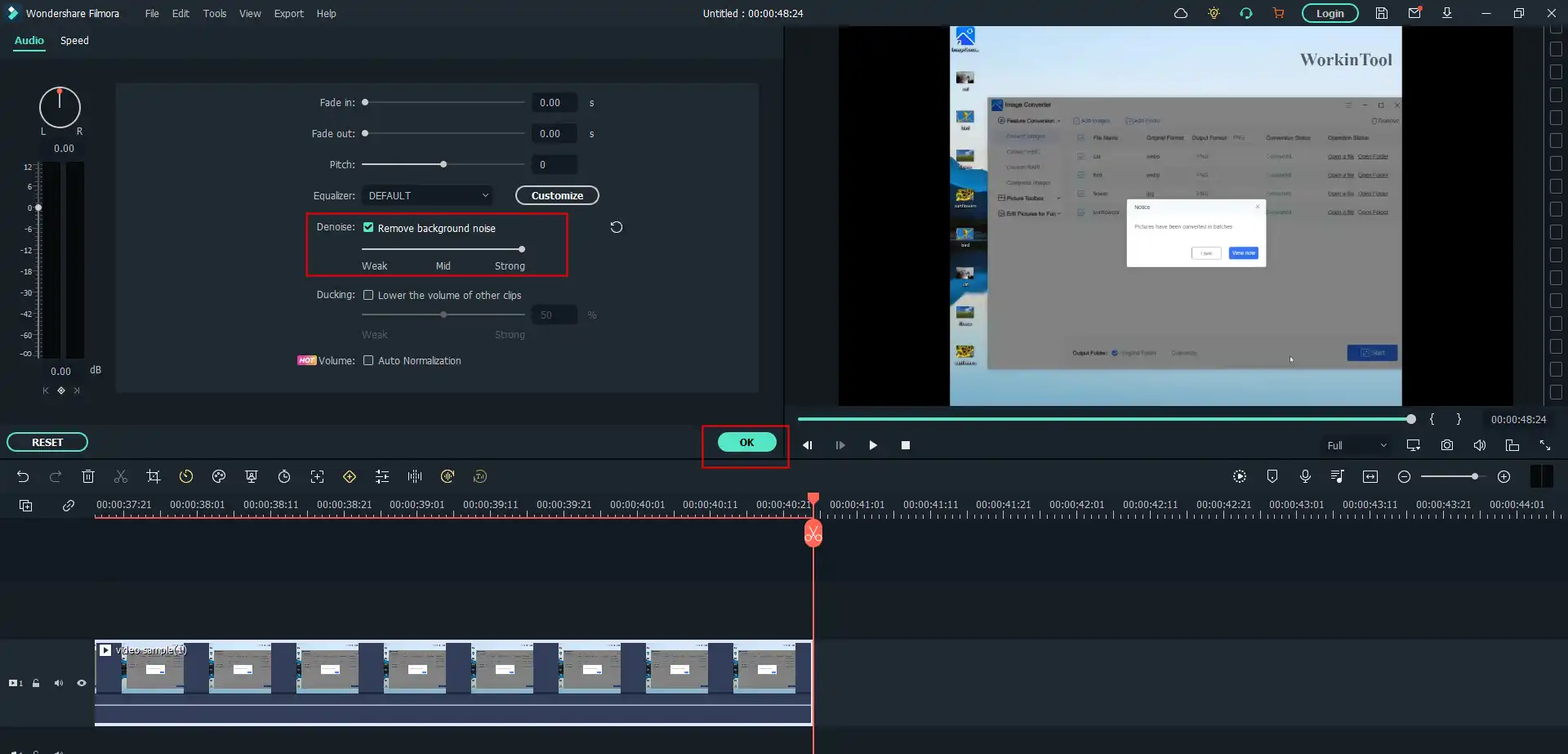Open the cloud icon in title bar
The height and width of the screenshot is (754, 1568).
pyautogui.click(x=1181, y=13)
